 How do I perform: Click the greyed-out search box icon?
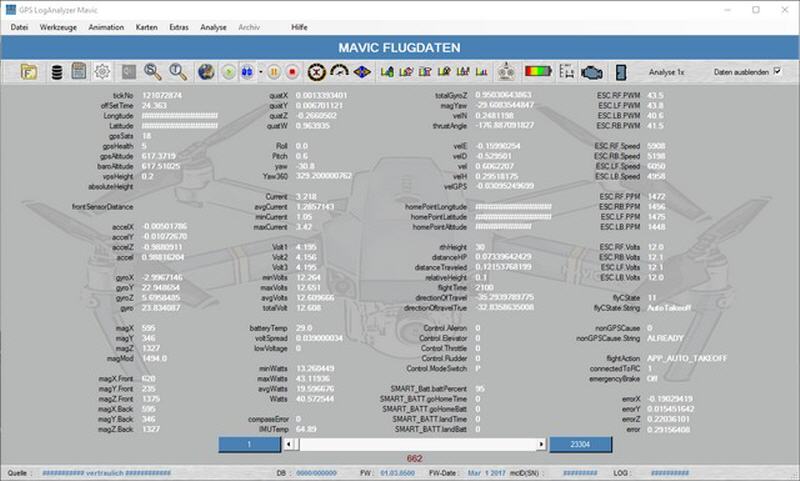coord(129,72)
